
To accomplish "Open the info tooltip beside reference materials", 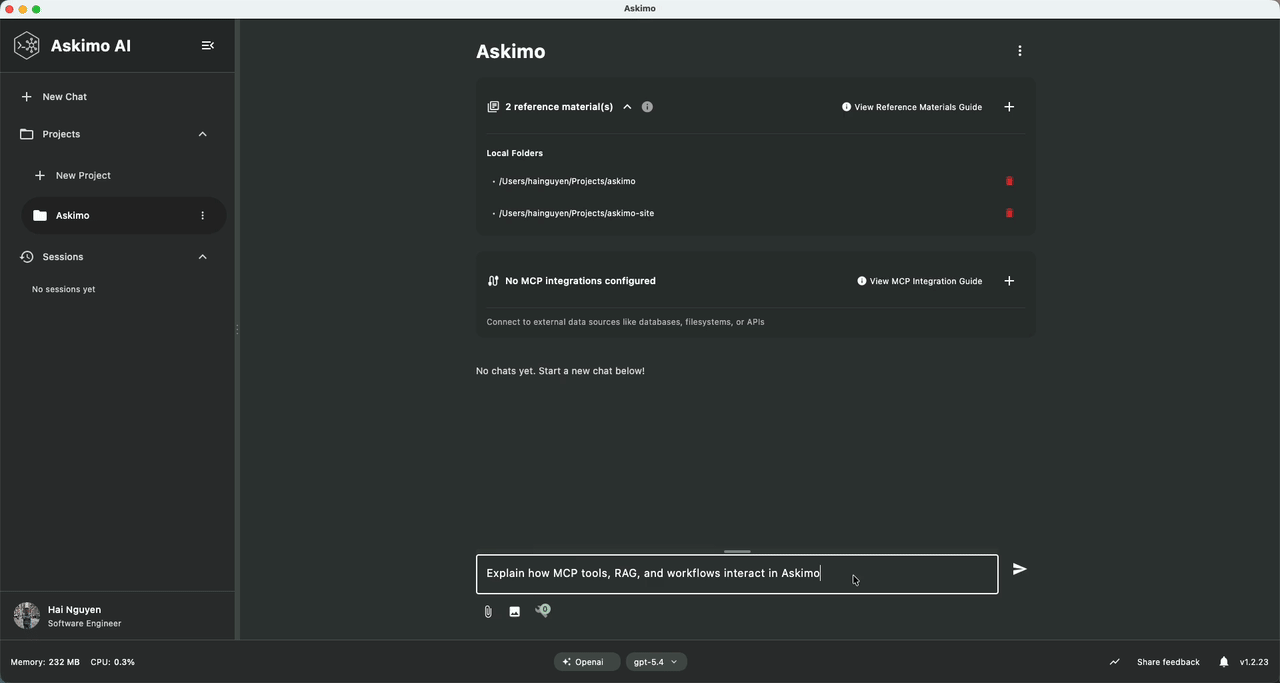I will click(x=647, y=107).
